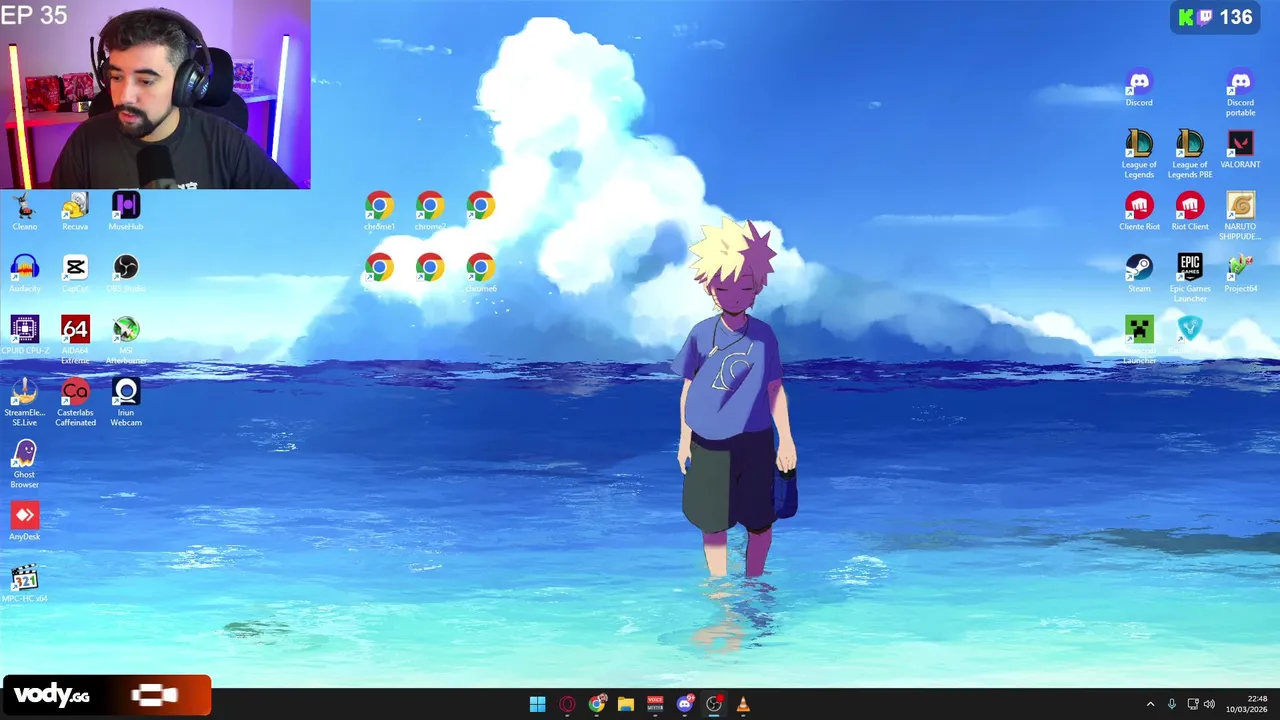
Task: Launch CapCut from the desktop
Action: click(75, 273)
